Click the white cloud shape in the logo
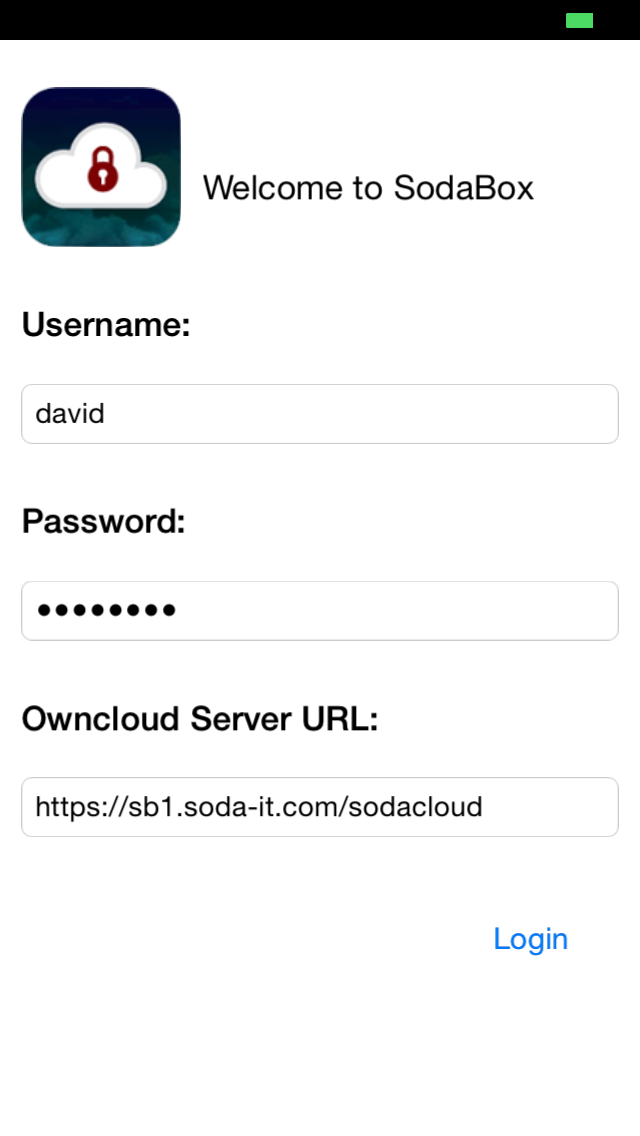 101,166
